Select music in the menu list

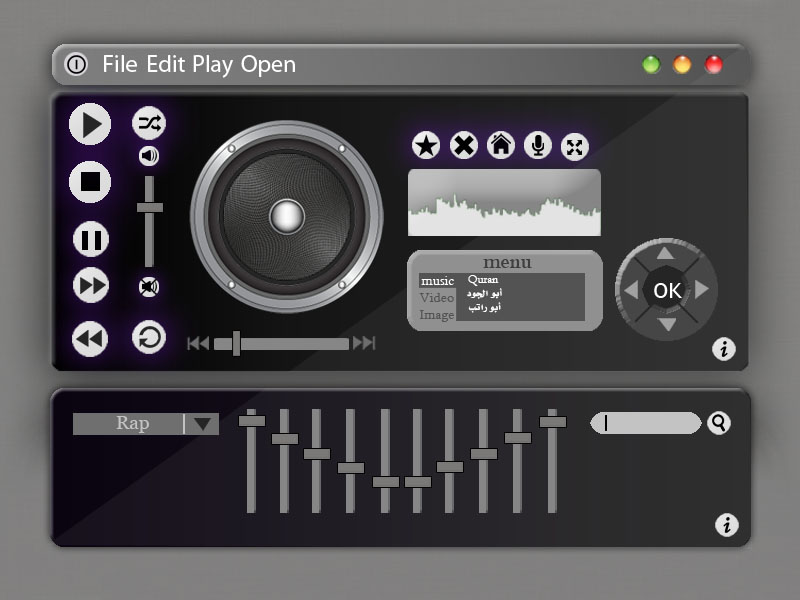pyautogui.click(x=437, y=281)
